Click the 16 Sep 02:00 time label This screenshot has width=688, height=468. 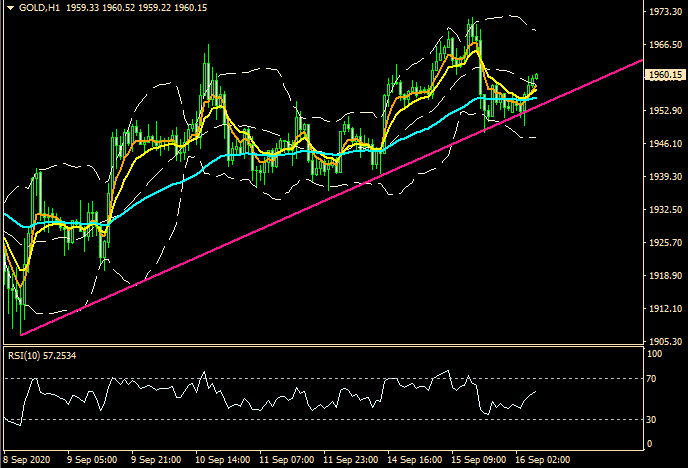pyautogui.click(x=541, y=460)
